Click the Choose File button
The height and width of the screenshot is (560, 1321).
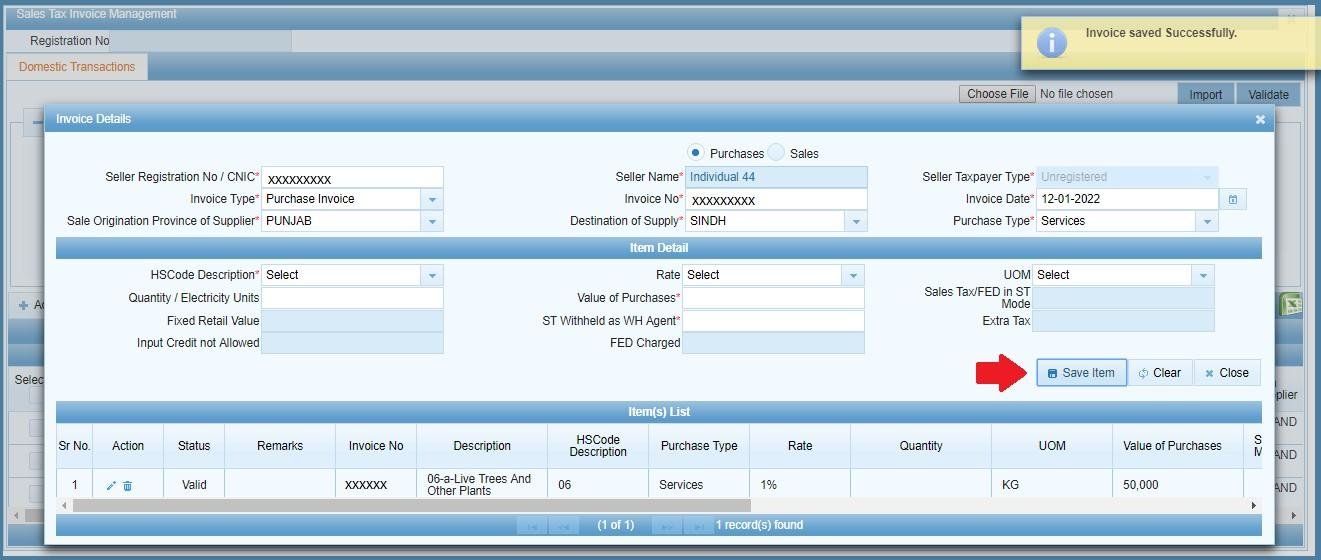(997, 94)
